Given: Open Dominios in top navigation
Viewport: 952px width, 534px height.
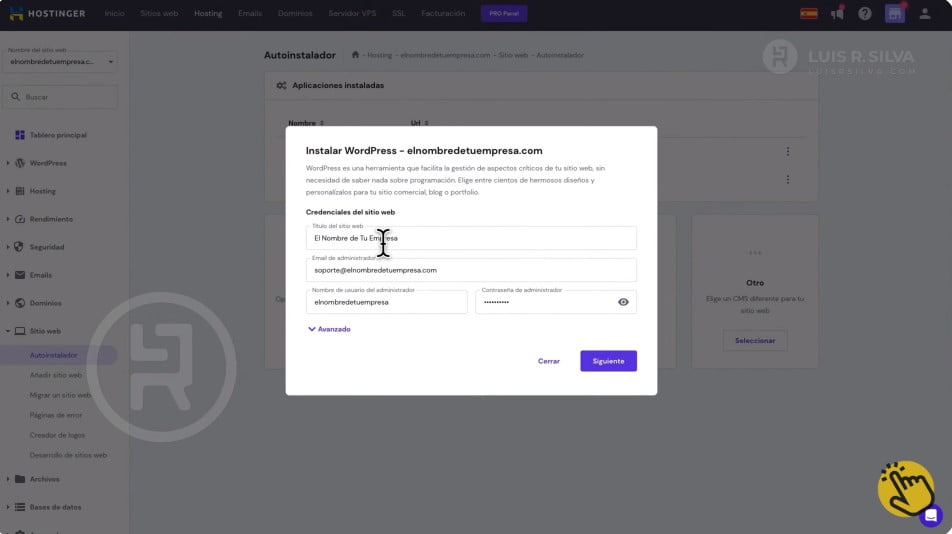Looking at the screenshot, I should click(x=295, y=13).
